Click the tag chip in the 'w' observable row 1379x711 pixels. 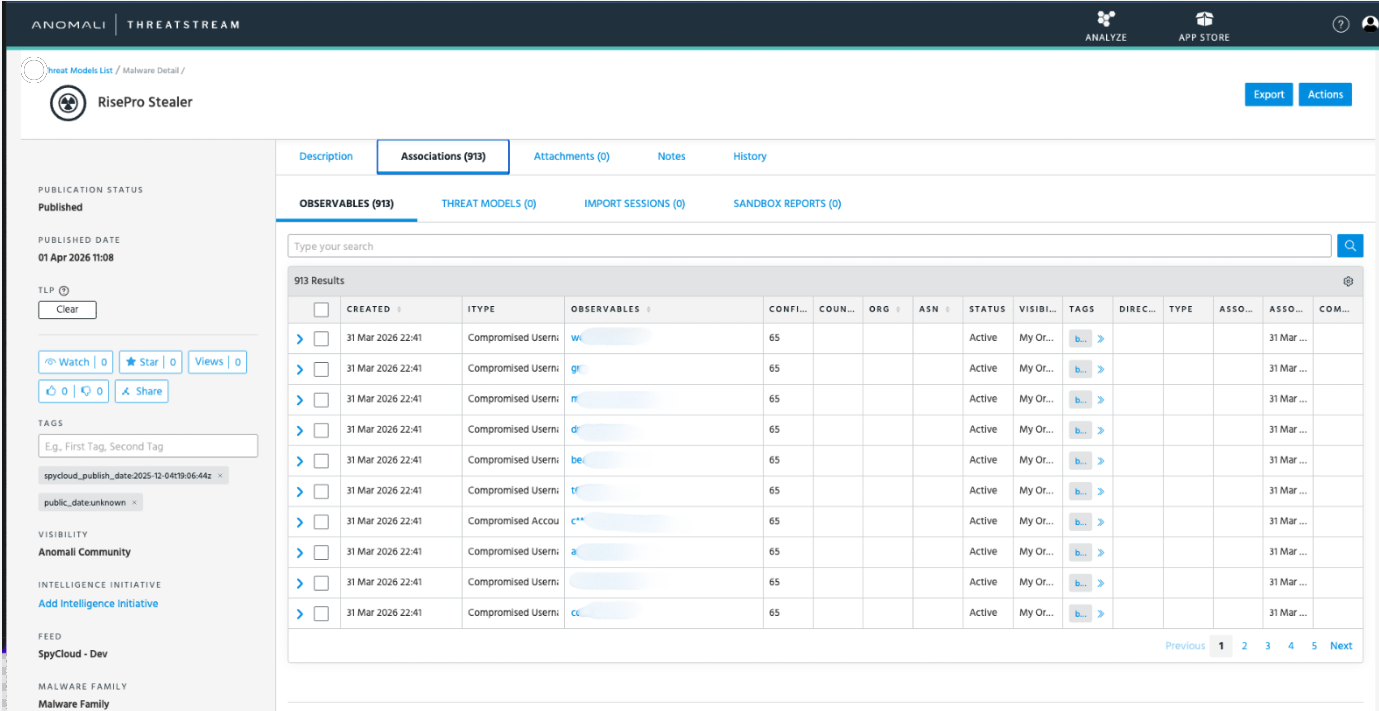point(1080,339)
